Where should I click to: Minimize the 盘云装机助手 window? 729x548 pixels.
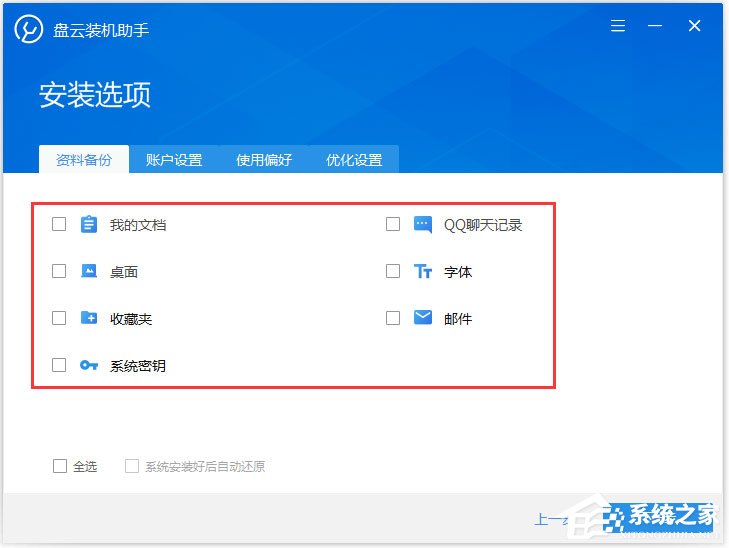click(x=656, y=26)
